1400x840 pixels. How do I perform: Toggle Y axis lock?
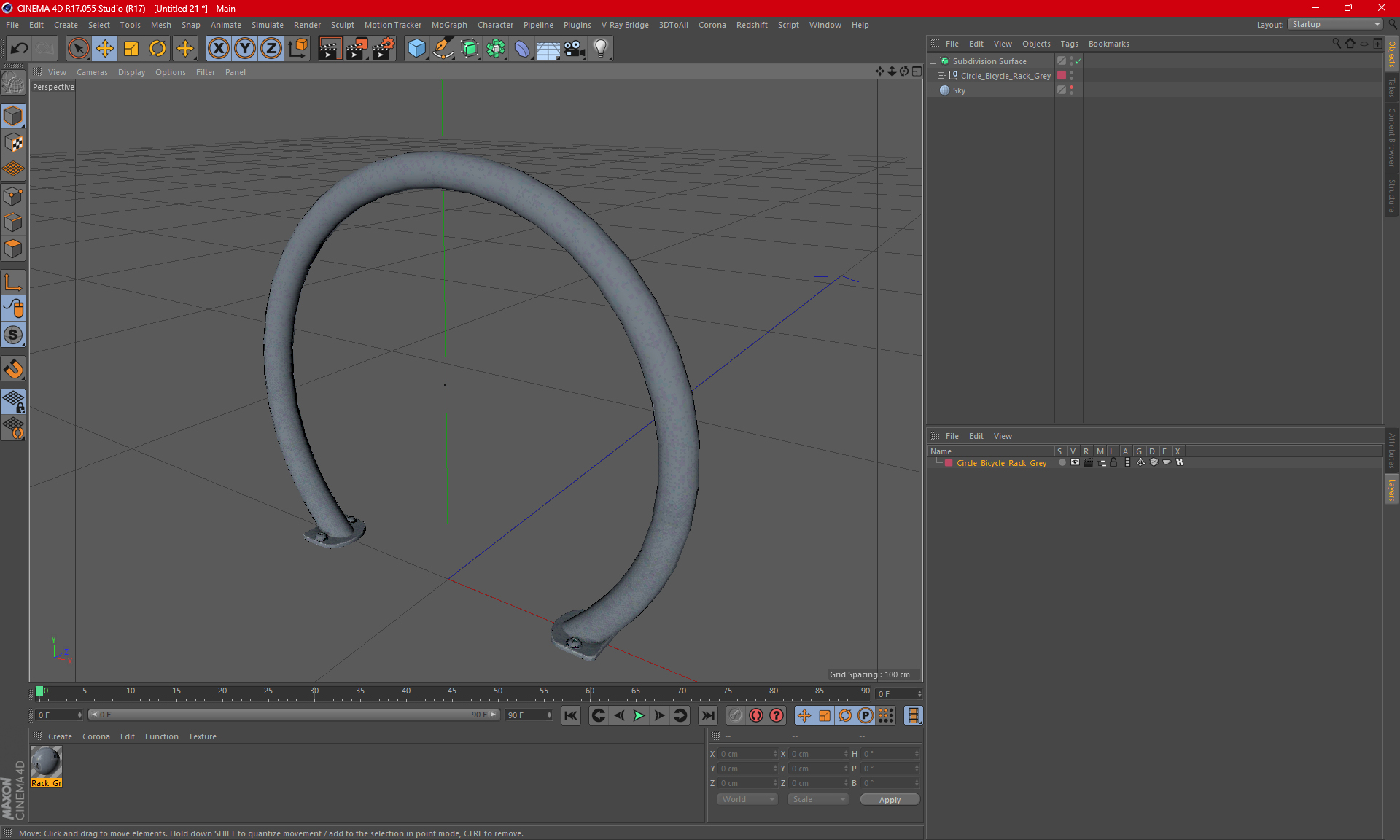pos(245,49)
